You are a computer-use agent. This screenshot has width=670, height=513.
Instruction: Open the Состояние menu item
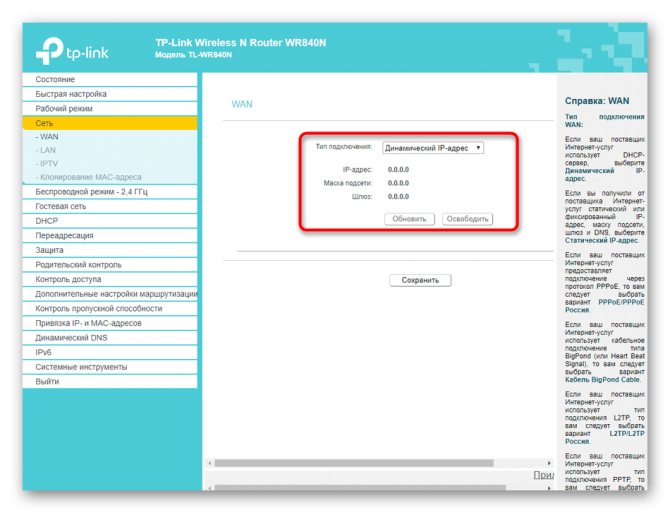coord(110,79)
